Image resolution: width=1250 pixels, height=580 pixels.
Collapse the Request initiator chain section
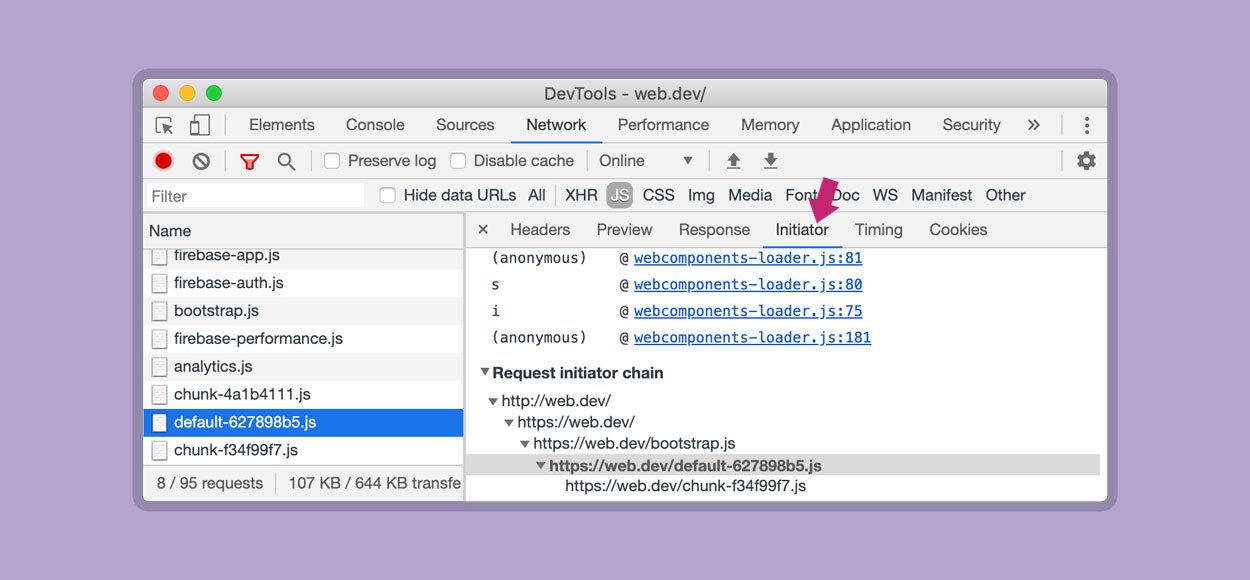click(x=485, y=372)
